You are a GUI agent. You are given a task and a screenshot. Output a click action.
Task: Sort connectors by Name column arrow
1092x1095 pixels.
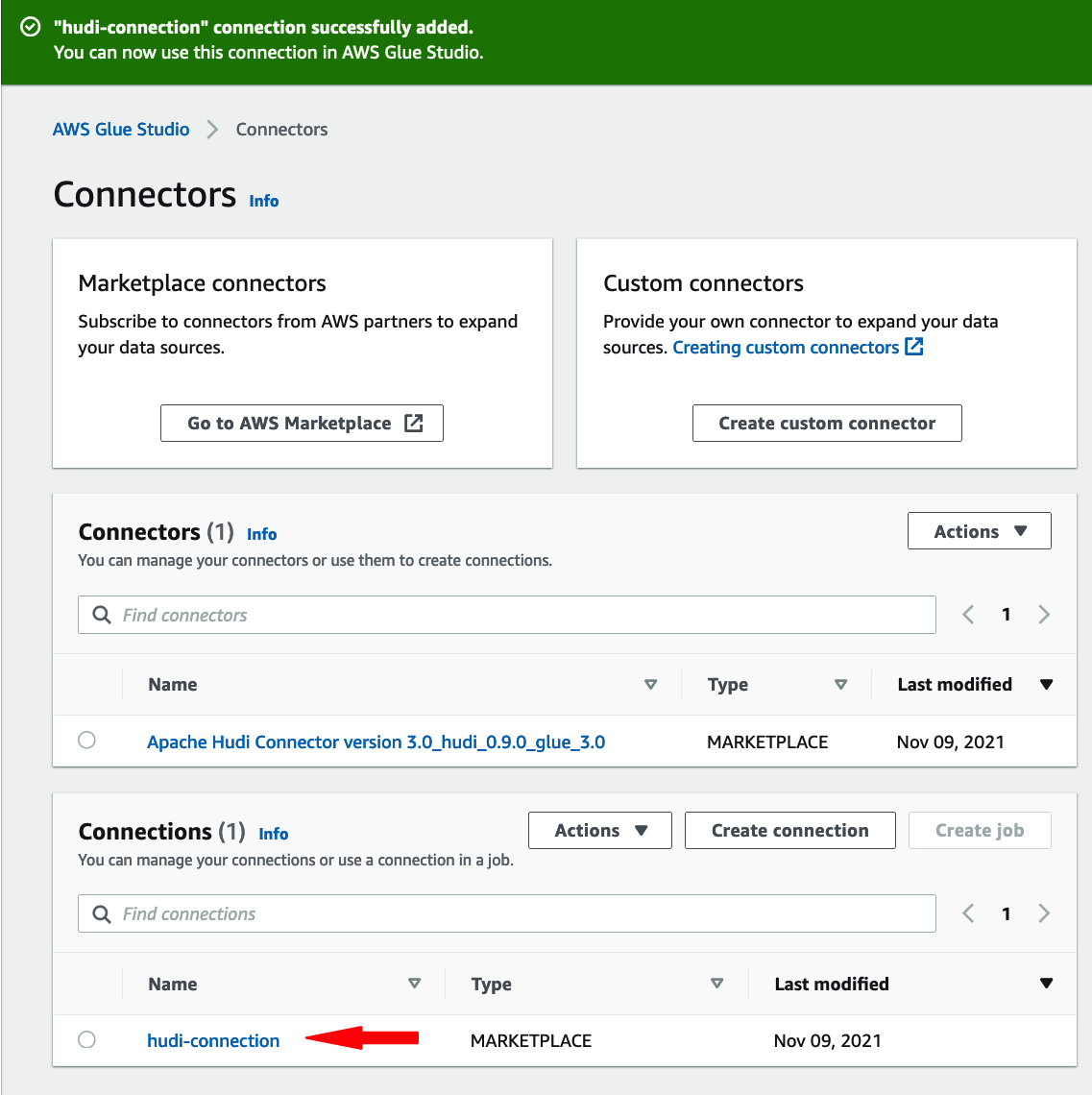point(651,684)
